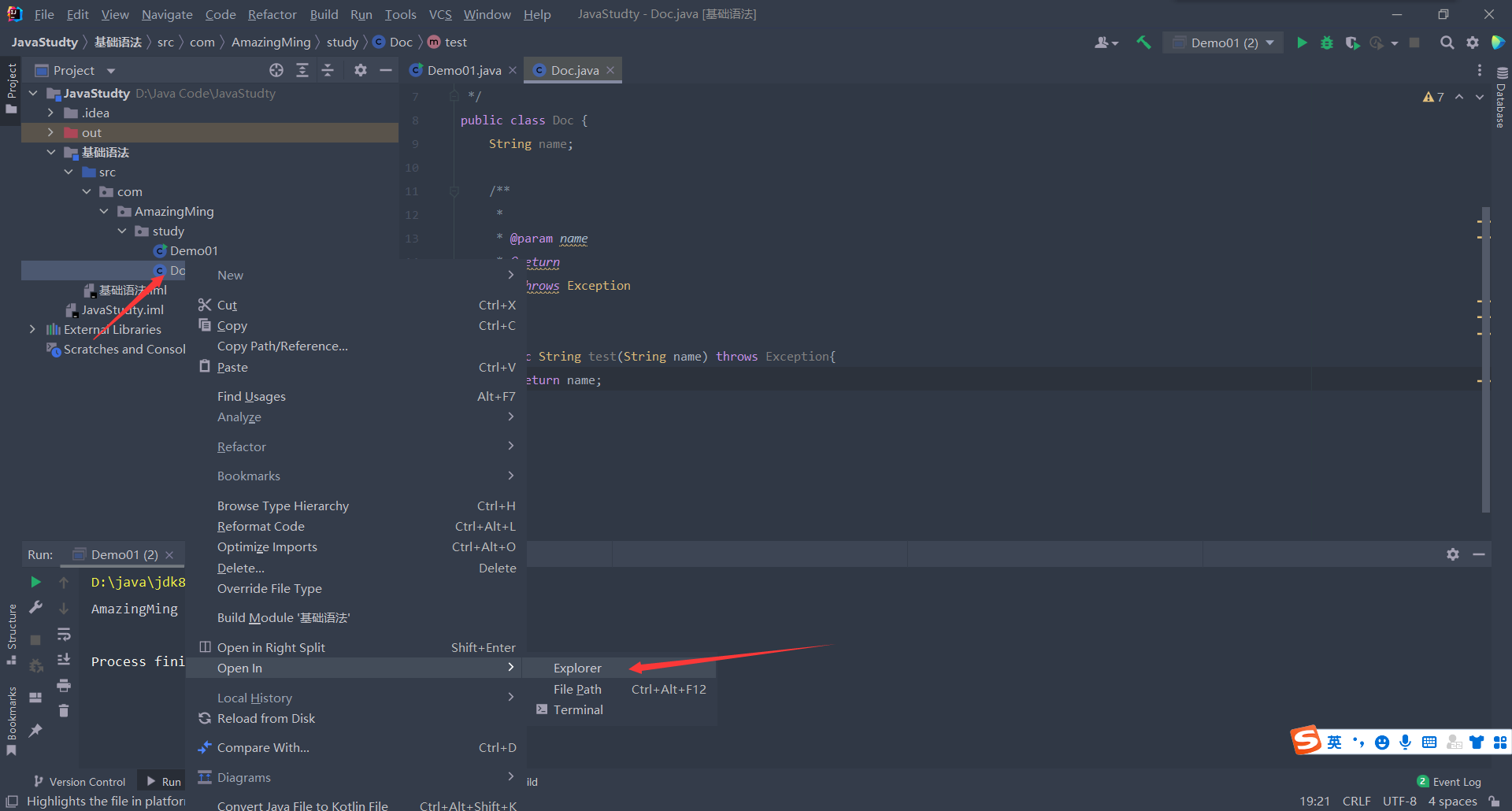Open editor tabs more options menu
The width and height of the screenshot is (1512, 811).
tap(1479, 70)
